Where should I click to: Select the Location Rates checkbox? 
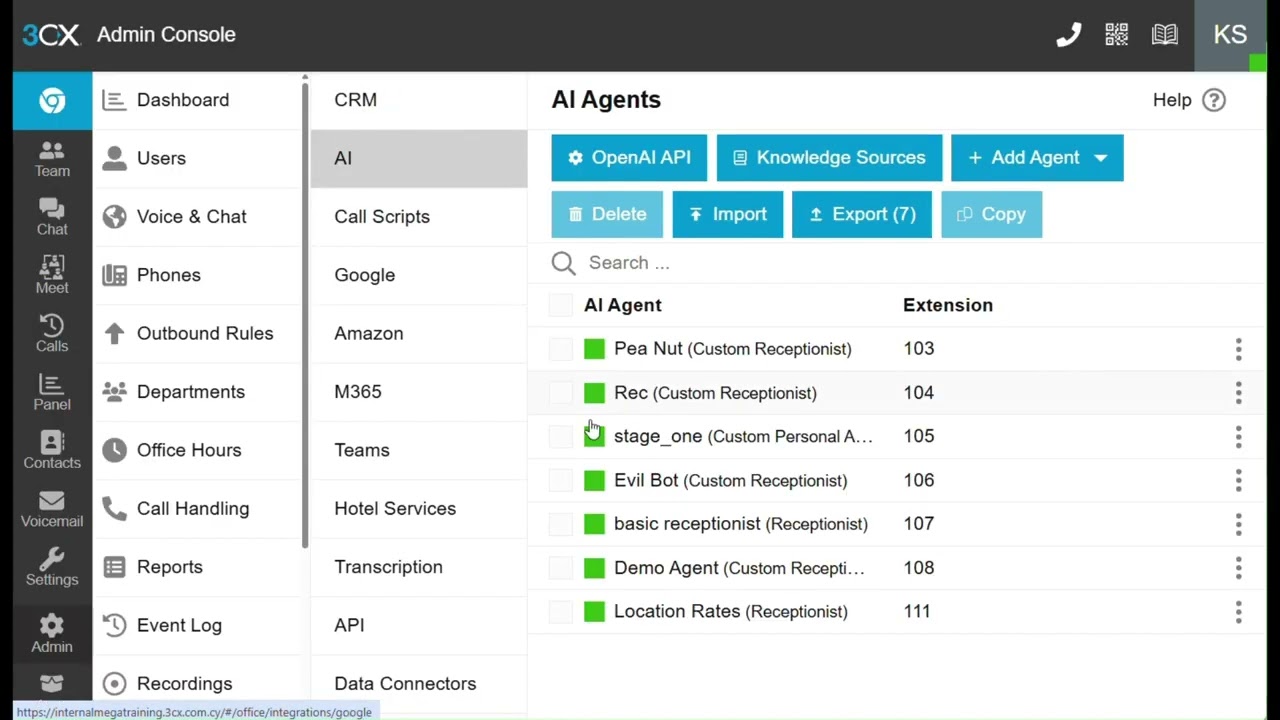pos(561,611)
